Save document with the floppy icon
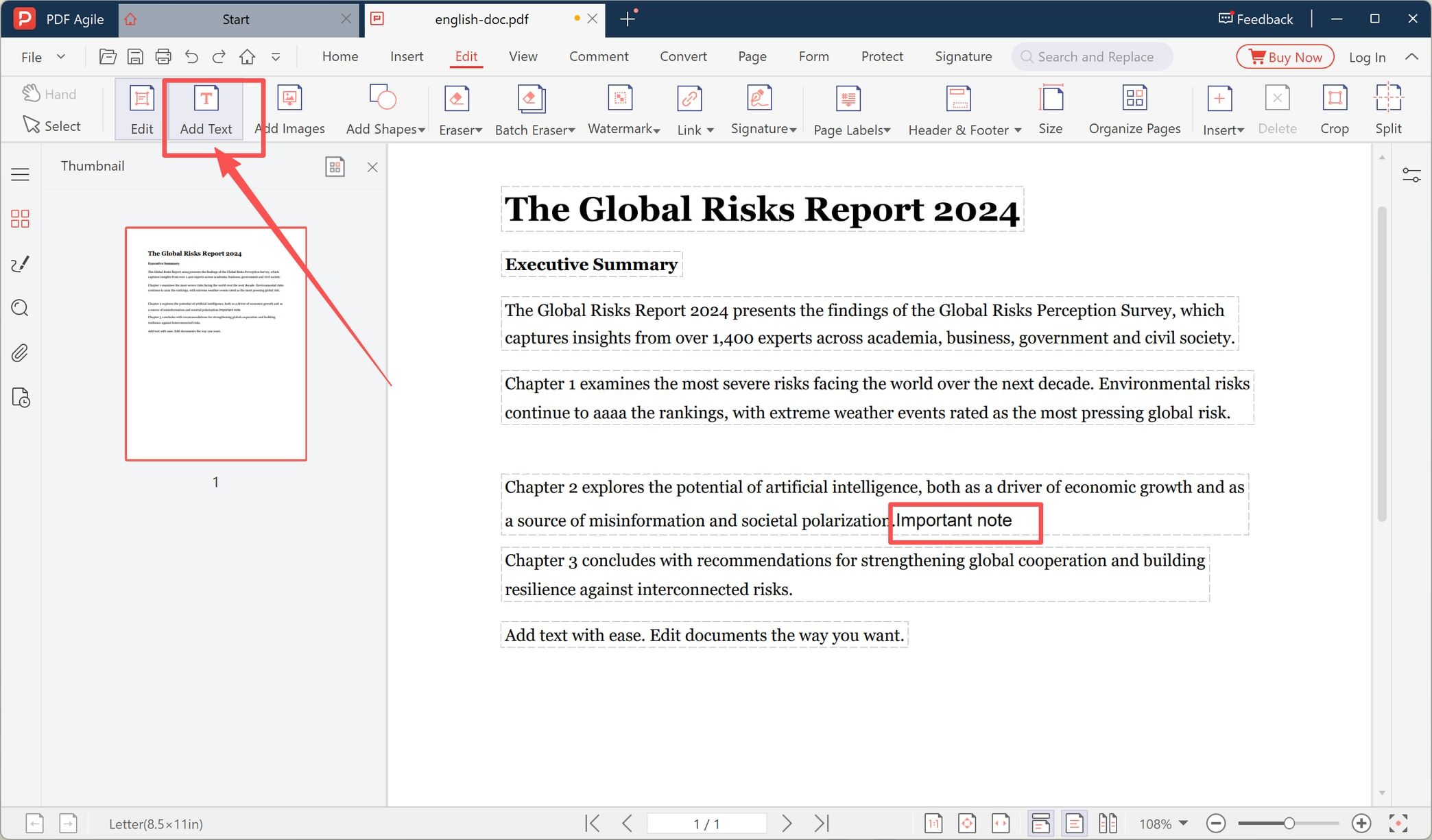The width and height of the screenshot is (1432, 840). click(x=136, y=57)
